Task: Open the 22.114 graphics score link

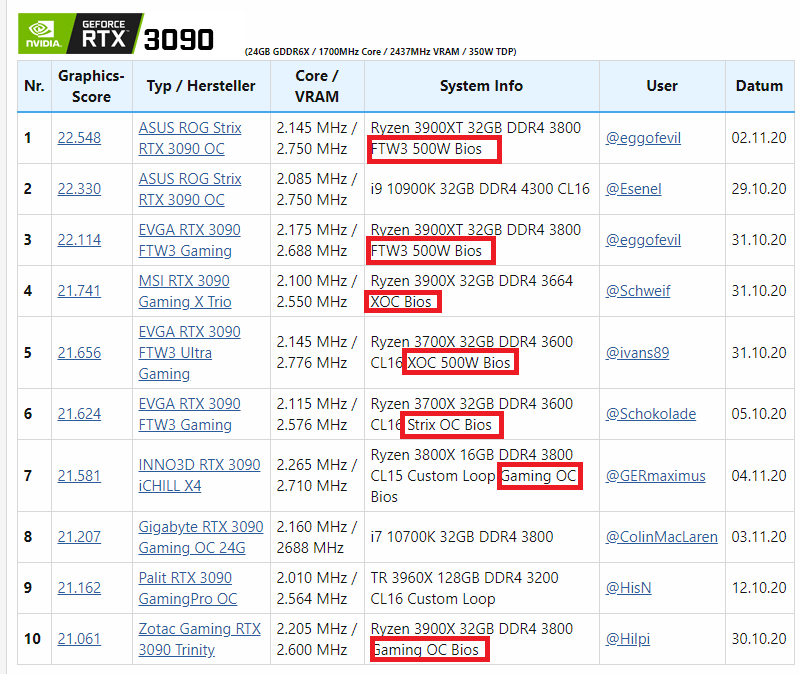Action: 79,240
